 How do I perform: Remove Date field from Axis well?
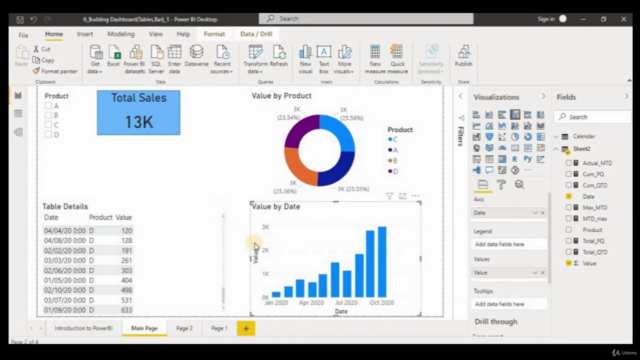tap(543, 213)
